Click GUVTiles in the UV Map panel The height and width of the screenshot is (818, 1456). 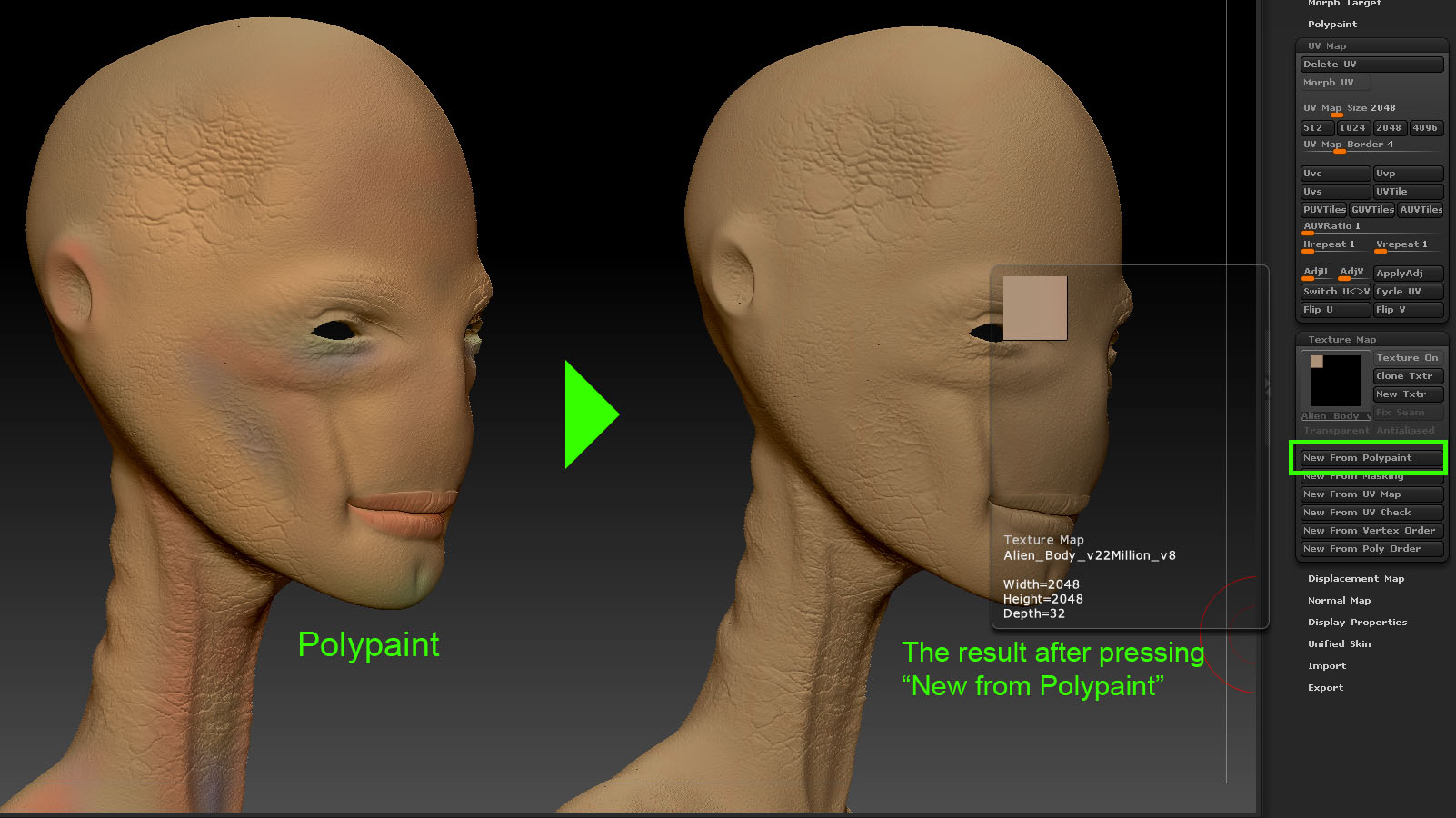pyautogui.click(x=1371, y=209)
